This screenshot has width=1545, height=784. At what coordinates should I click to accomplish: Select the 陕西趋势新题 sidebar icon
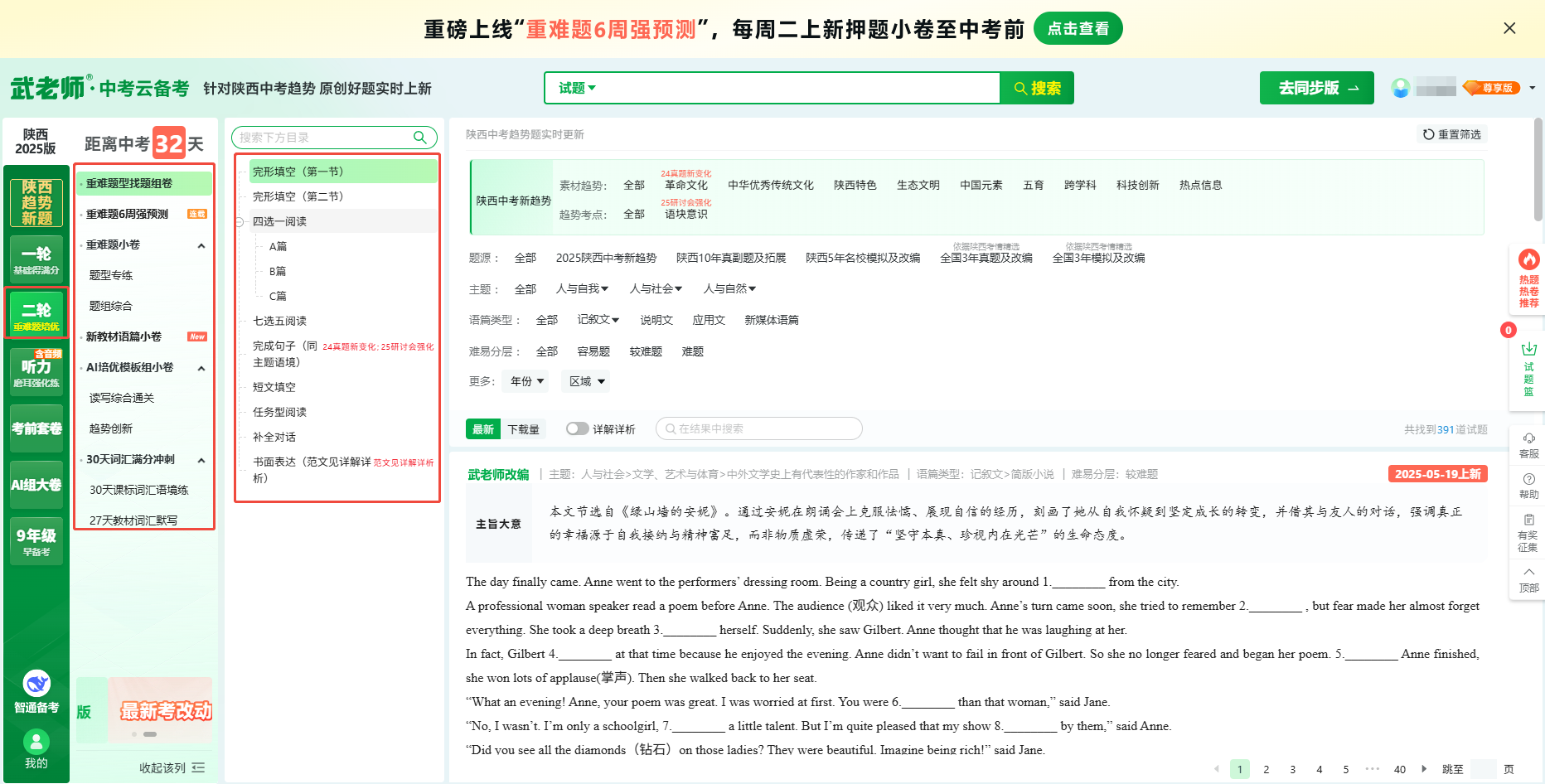36,202
